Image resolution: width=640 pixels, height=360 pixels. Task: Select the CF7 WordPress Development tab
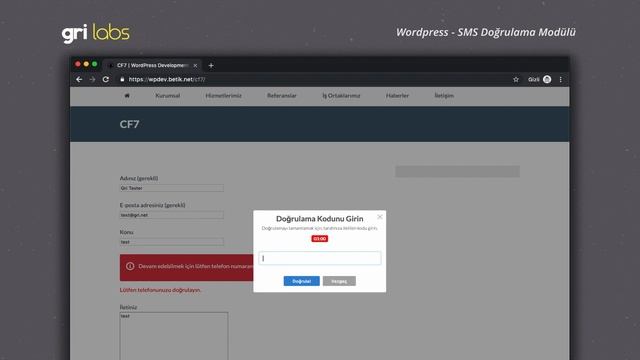[x=153, y=65]
